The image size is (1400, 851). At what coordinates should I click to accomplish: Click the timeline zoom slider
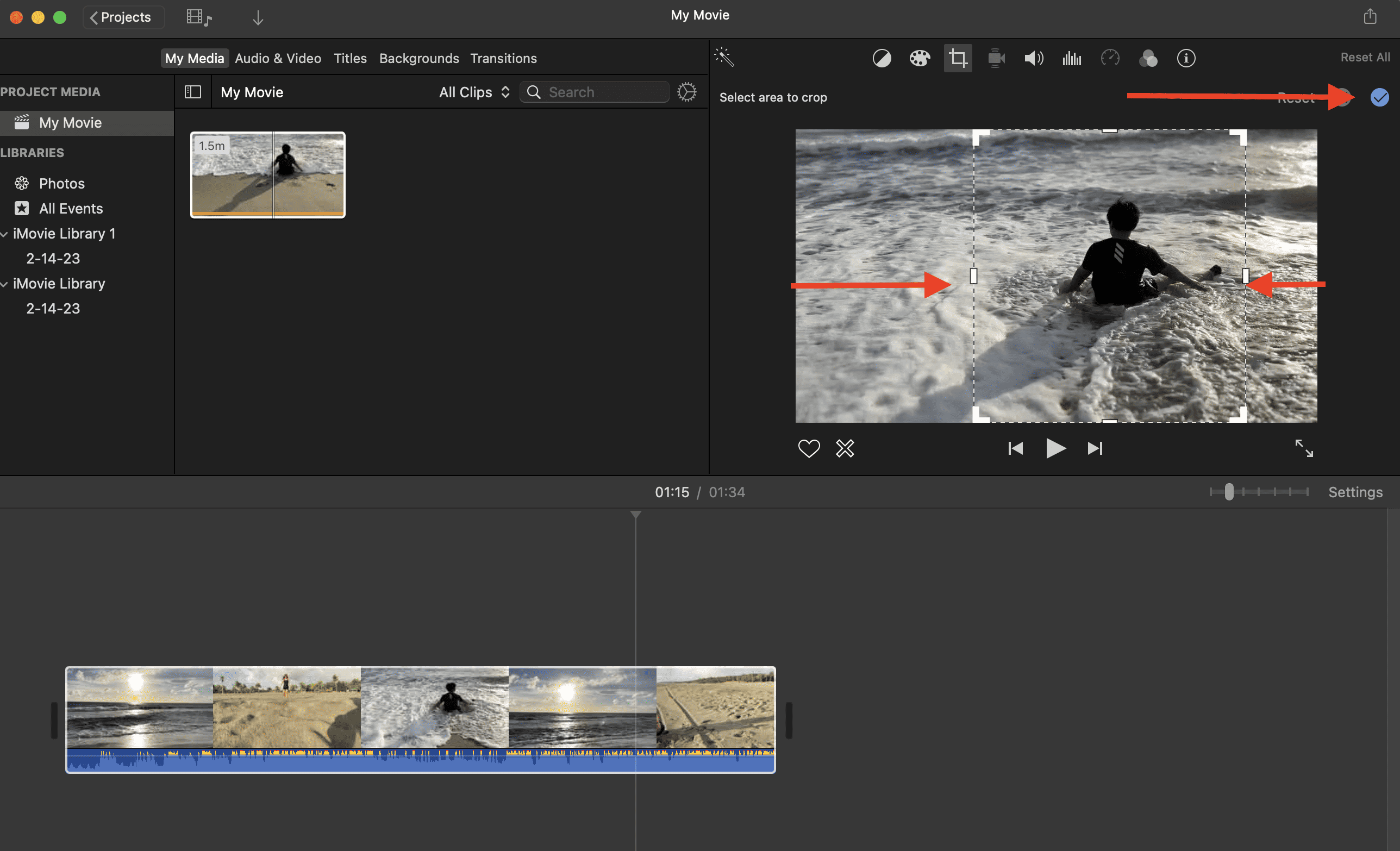[x=1229, y=492]
